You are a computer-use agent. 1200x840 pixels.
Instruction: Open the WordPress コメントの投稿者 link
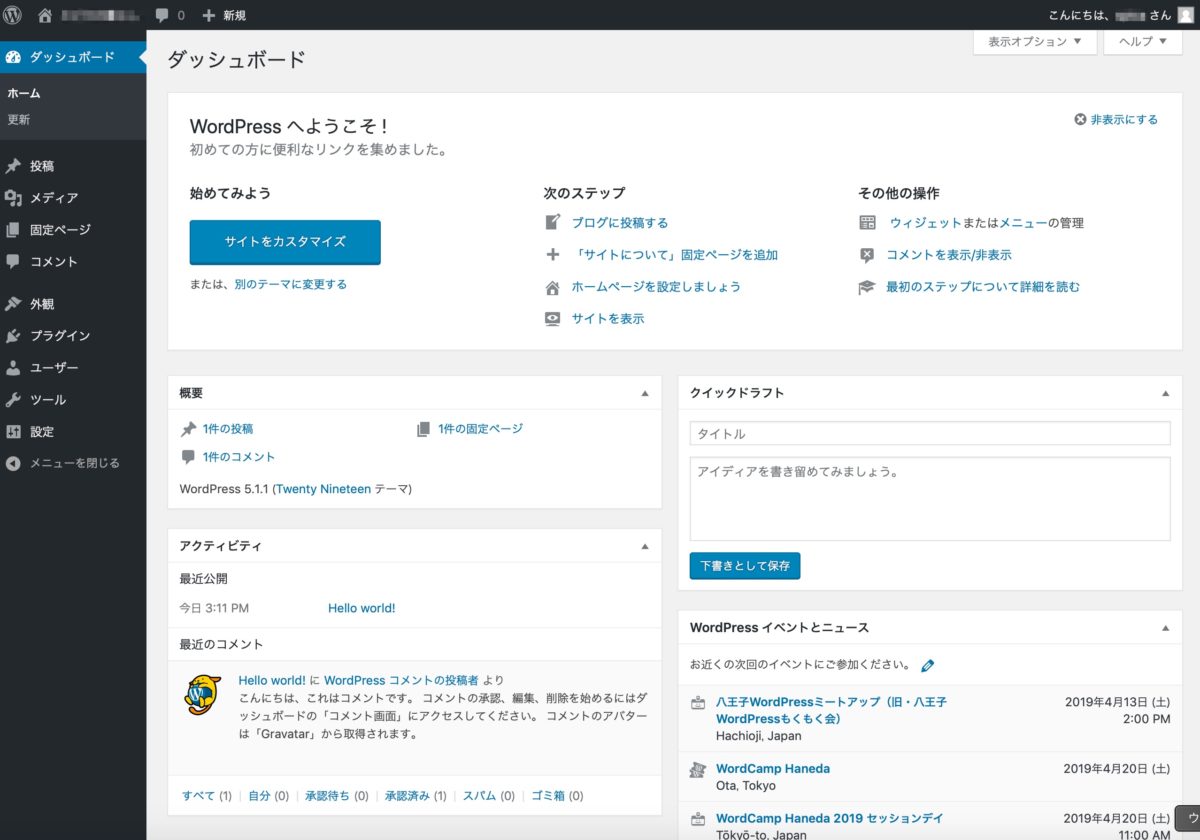[402, 681]
